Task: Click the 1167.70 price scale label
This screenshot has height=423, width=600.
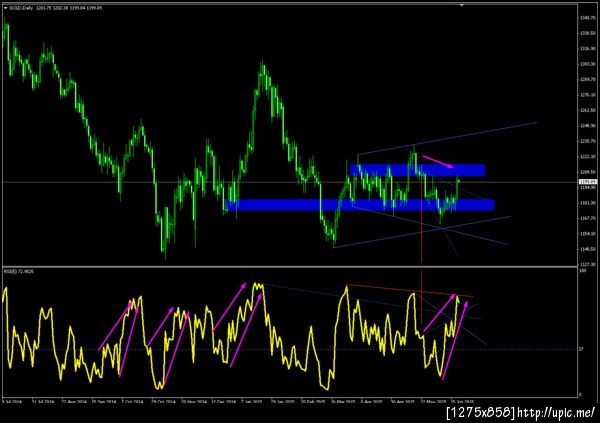Action: point(589,218)
